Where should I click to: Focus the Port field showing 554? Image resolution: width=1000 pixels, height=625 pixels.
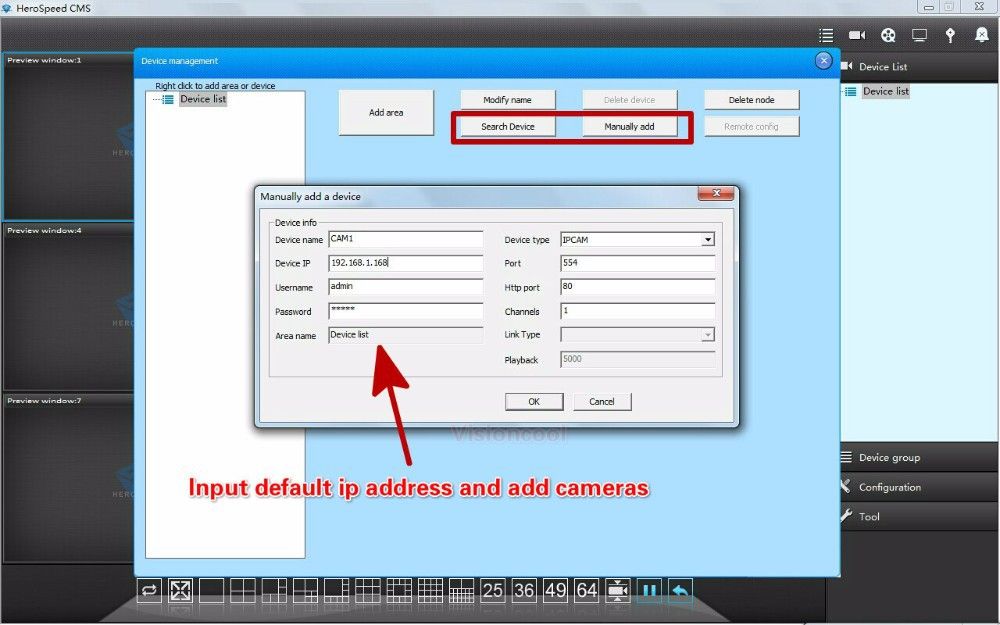click(x=638, y=263)
